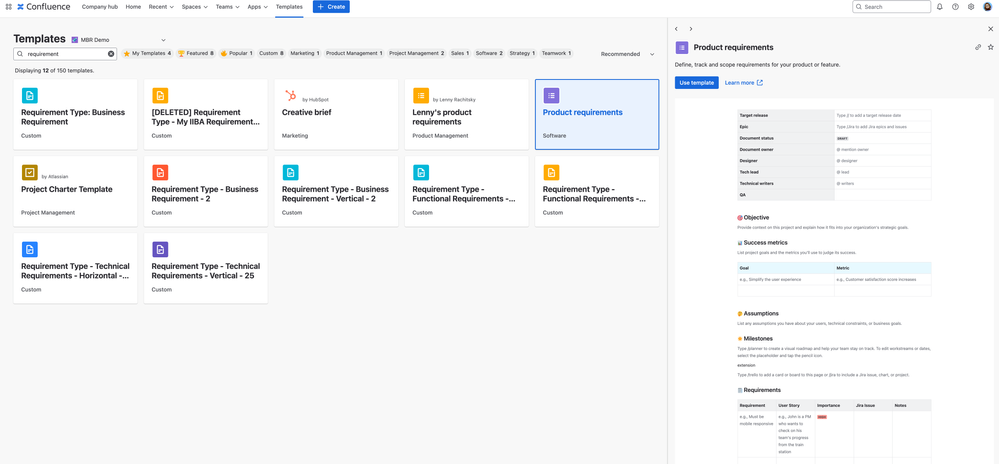Filter by Project Management 2
The width and height of the screenshot is (999, 464).
(417, 54)
